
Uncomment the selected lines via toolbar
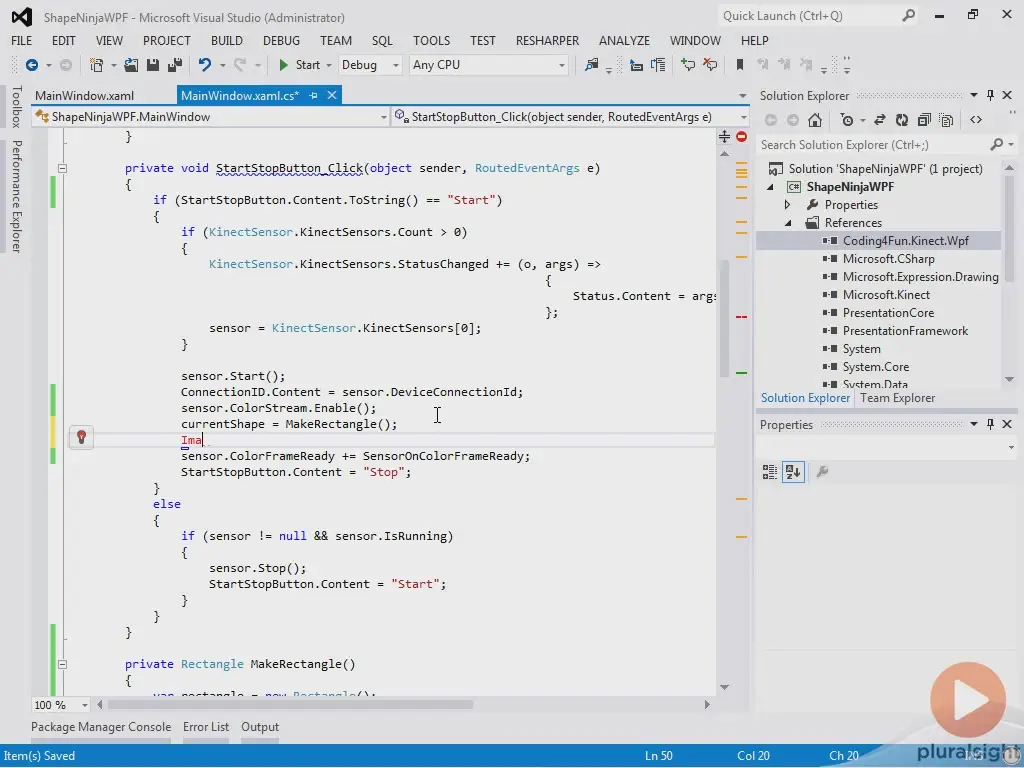(710, 65)
